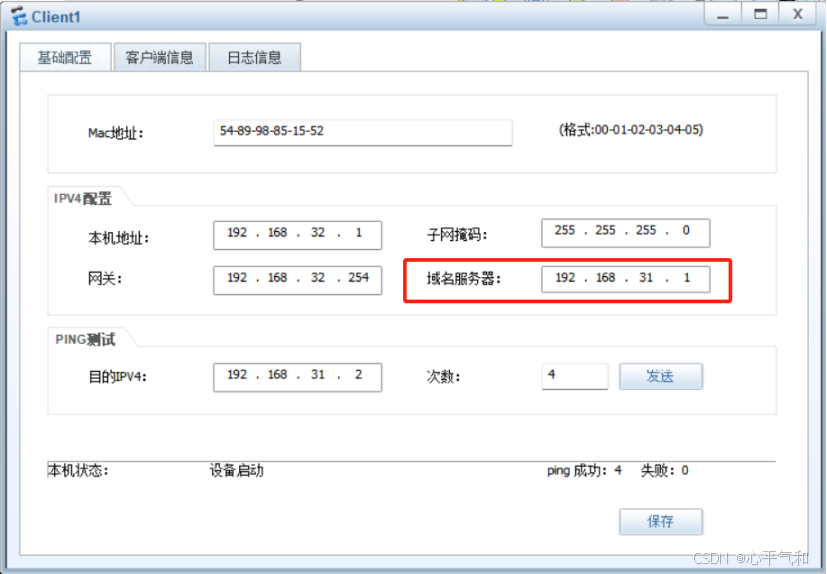Click the Client1 app icon in title bar

19,16
